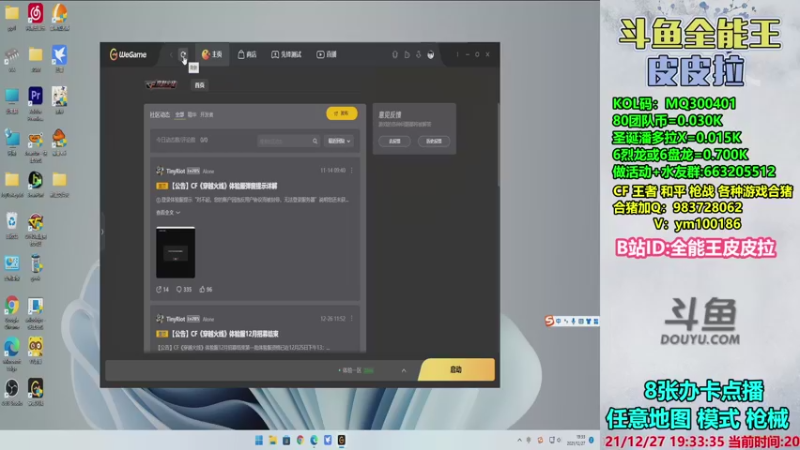Viewport: 800px width, 450px height.
Task: Show hidden tray icons chevron
Action: tap(519, 440)
